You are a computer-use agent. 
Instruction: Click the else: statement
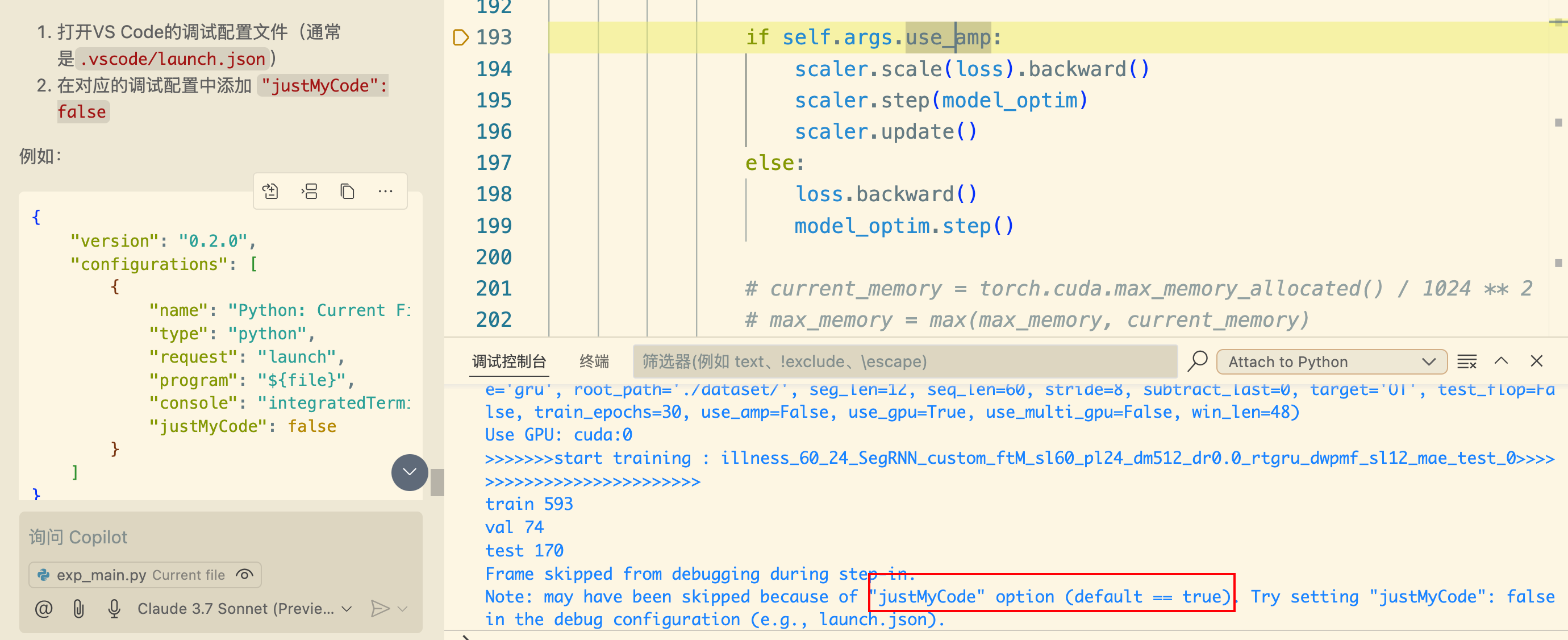(775, 163)
